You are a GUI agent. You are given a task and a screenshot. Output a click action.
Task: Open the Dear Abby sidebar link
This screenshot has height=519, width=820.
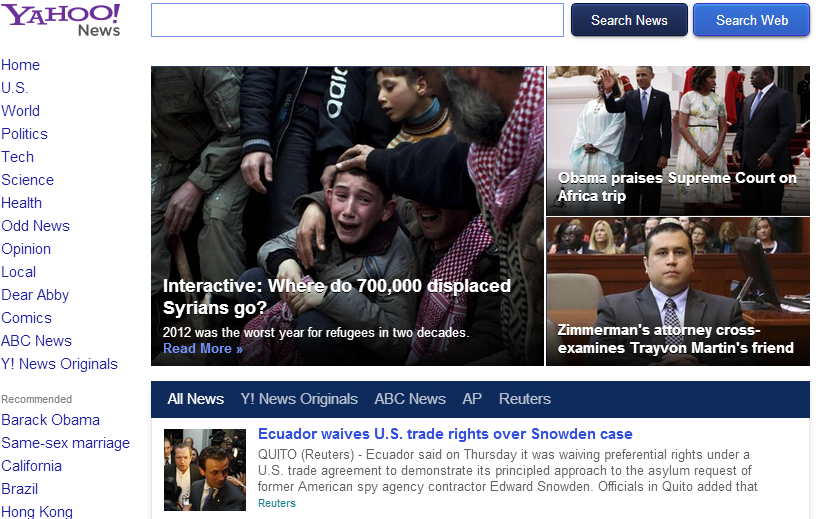tap(35, 295)
